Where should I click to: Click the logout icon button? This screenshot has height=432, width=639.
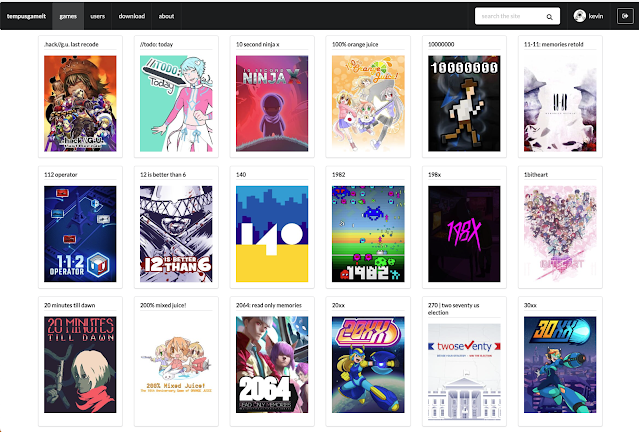(625, 16)
